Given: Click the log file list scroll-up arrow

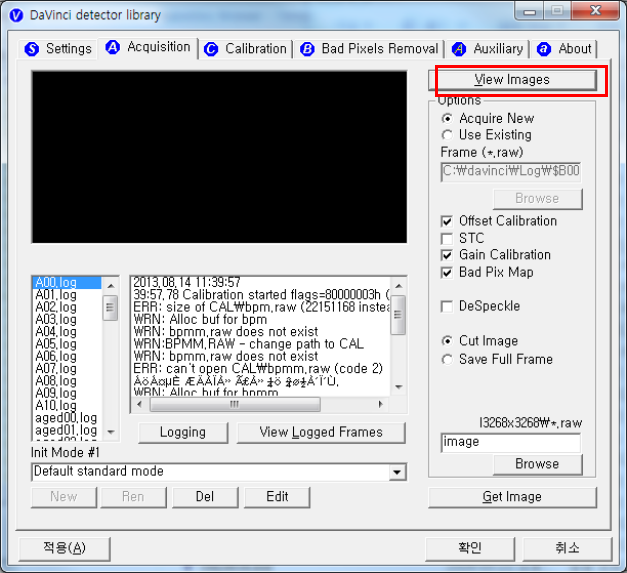Looking at the screenshot, I should tap(111, 286).
